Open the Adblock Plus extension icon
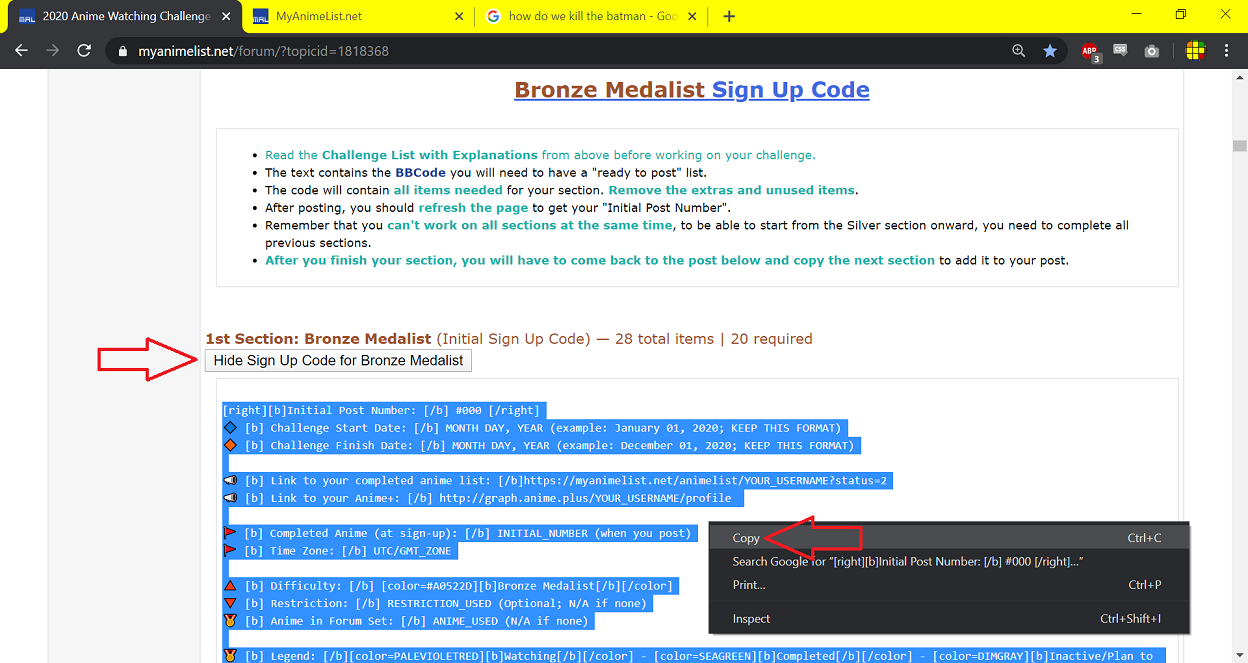This screenshot has height=663, width=1248. pos(1090,51)
